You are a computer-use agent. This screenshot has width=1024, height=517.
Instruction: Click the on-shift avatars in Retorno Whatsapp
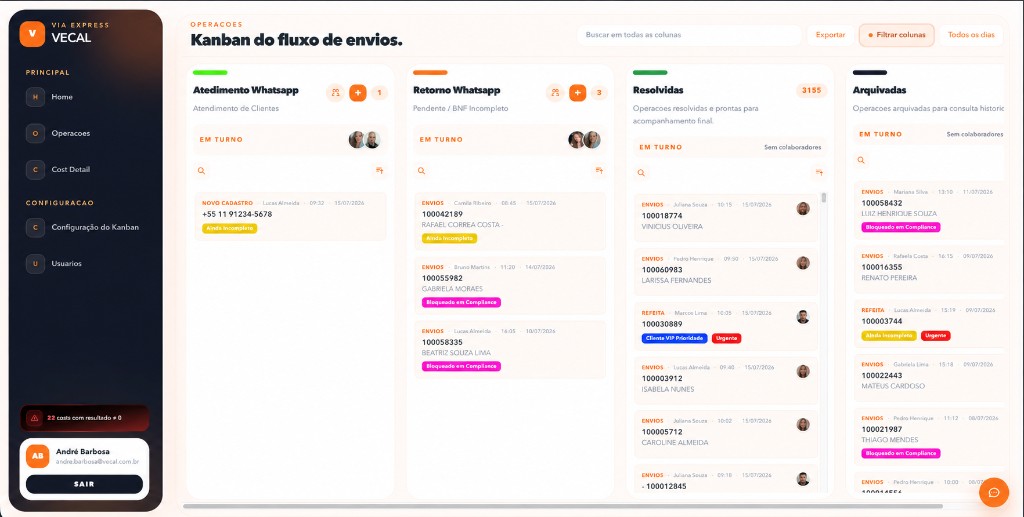point(584,140)
